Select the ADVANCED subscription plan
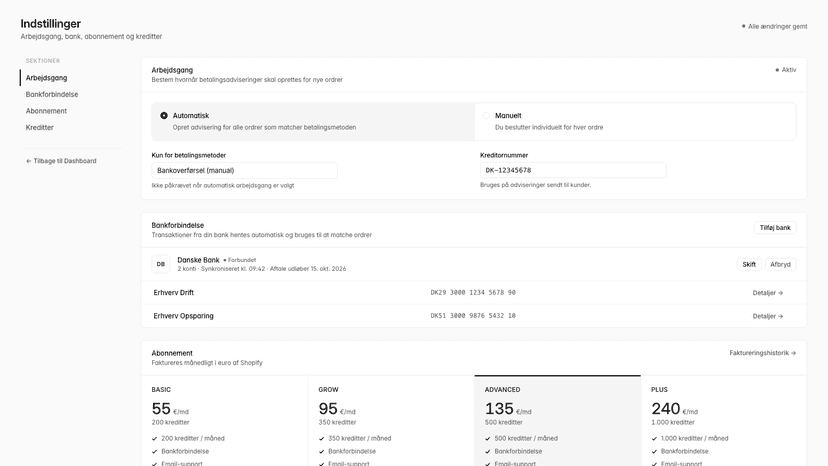828x466 pixels. pos(558,421)
